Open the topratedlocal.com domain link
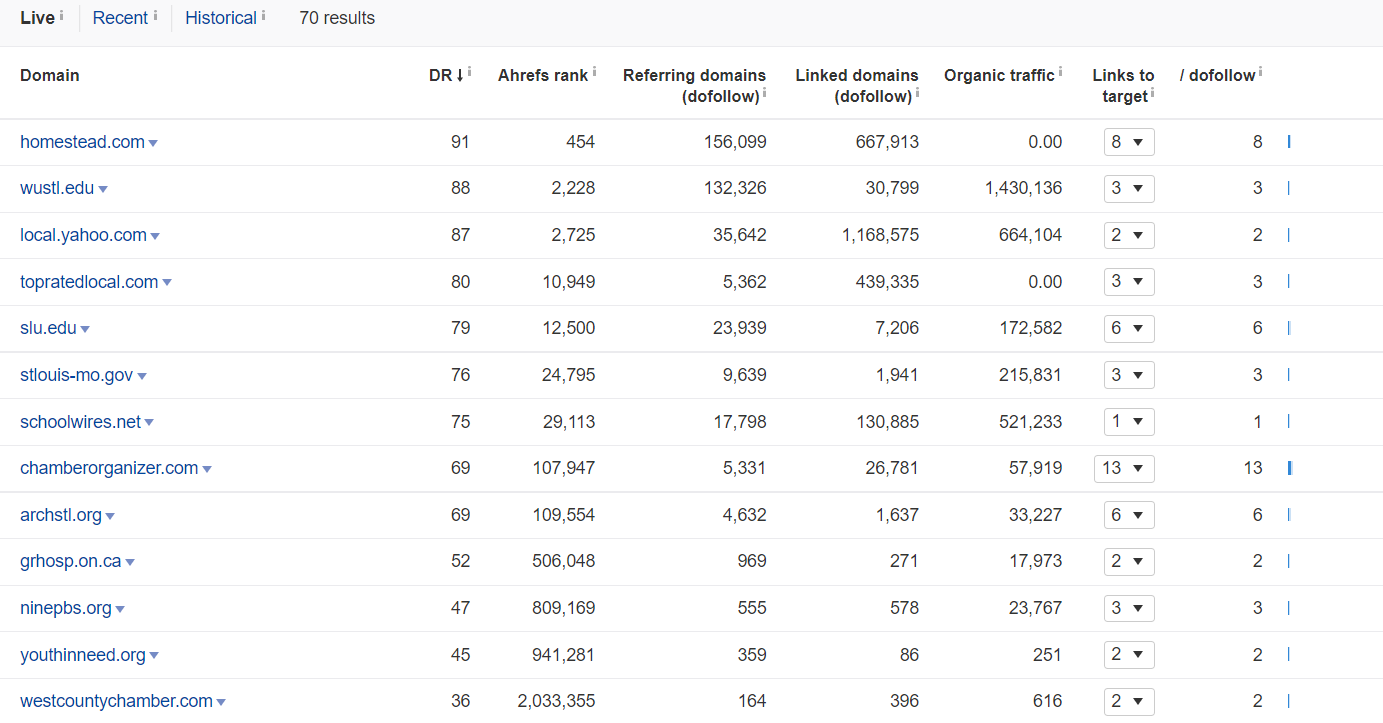 coord(89,282)
